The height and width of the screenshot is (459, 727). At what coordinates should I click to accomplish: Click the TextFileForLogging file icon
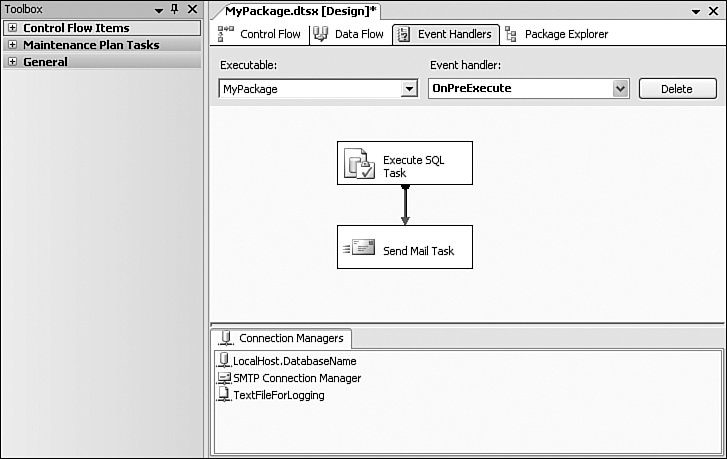click(224, 395)
